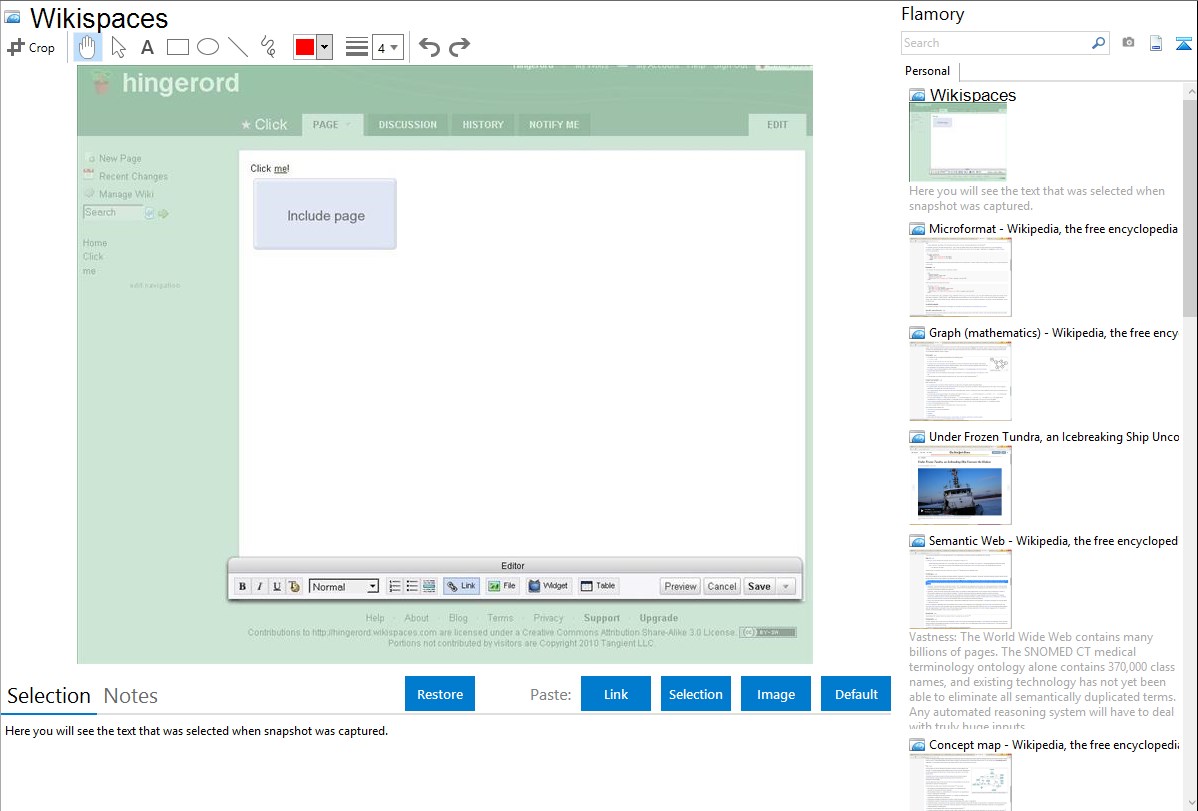
Task: Click the blue upward arrow icon
Action: [1183, 44]
